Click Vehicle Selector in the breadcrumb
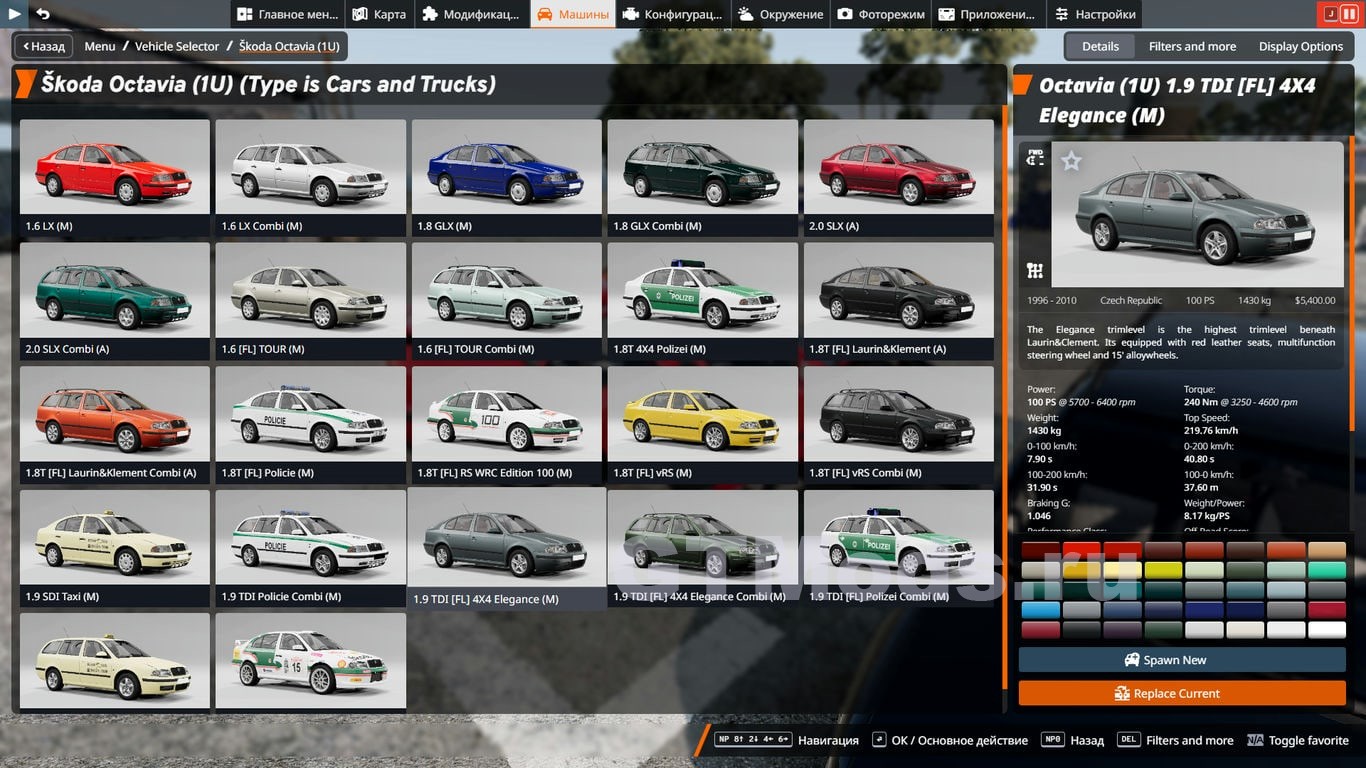Viewport: 1366px width, 768px height. pyautogui.click(x=177, y=46)
